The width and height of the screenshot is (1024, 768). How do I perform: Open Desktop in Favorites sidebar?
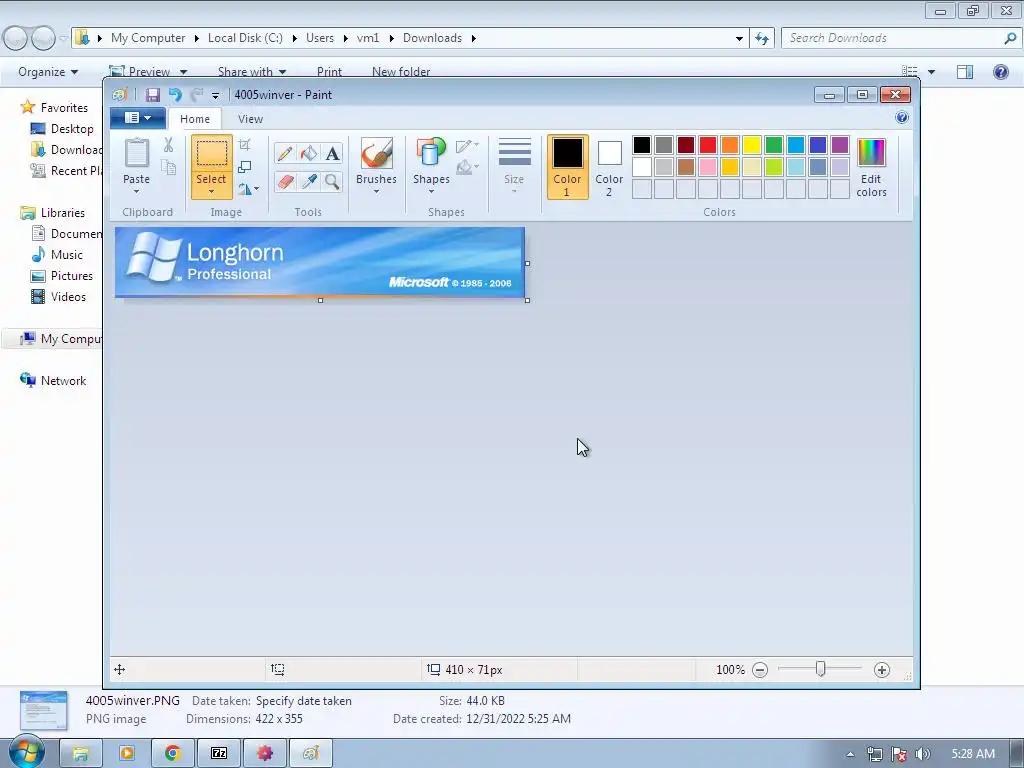(x=72, y=129)
